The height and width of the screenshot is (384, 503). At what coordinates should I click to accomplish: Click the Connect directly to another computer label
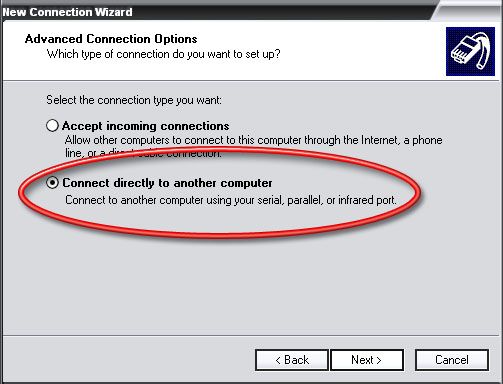point(167,183)
